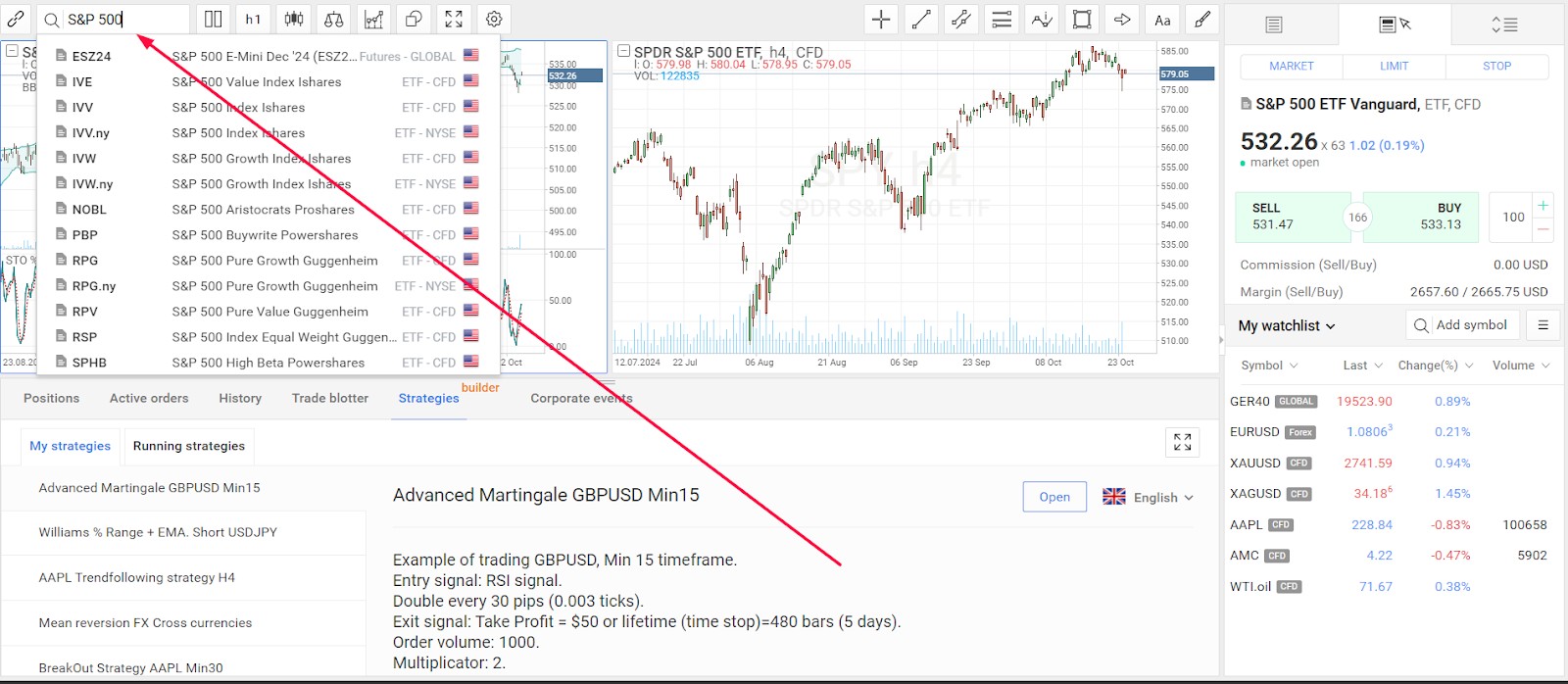
Task: Open the Trade blotter tab
Action: coord(330,398)
